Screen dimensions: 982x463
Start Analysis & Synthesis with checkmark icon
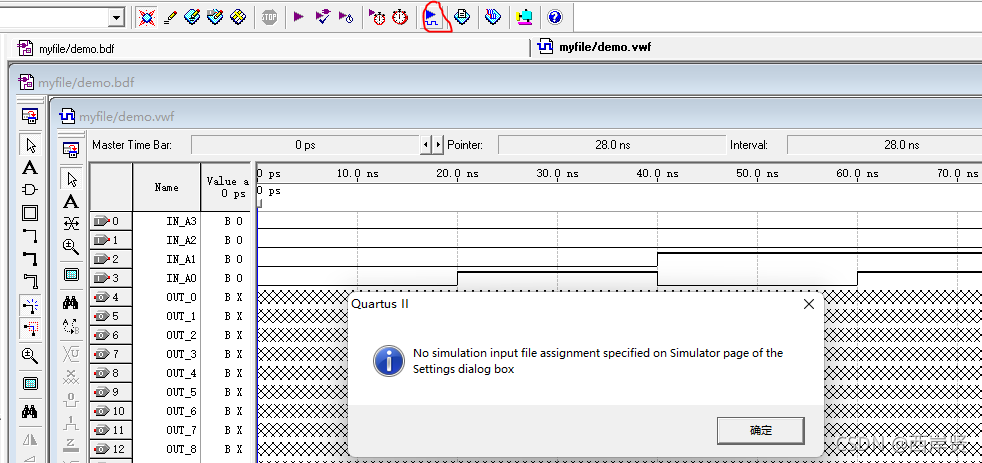pos(323,17)
